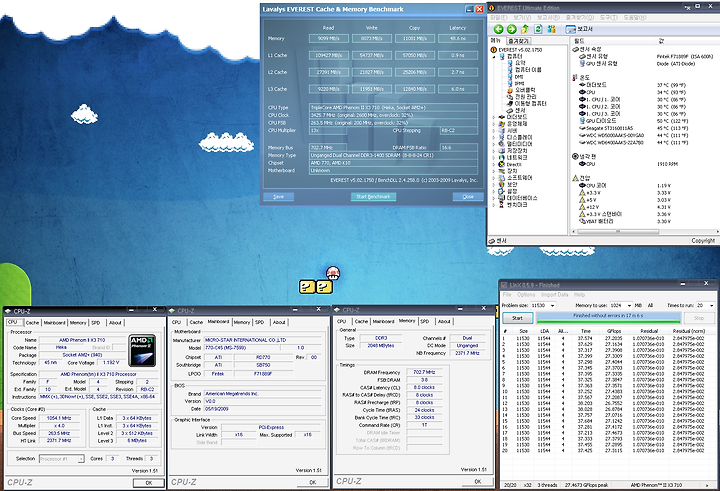This screenshot has height=491, width=720.
Task: Click the EVEREST v5.02.1750 root node icon
Action: (494, 50)
